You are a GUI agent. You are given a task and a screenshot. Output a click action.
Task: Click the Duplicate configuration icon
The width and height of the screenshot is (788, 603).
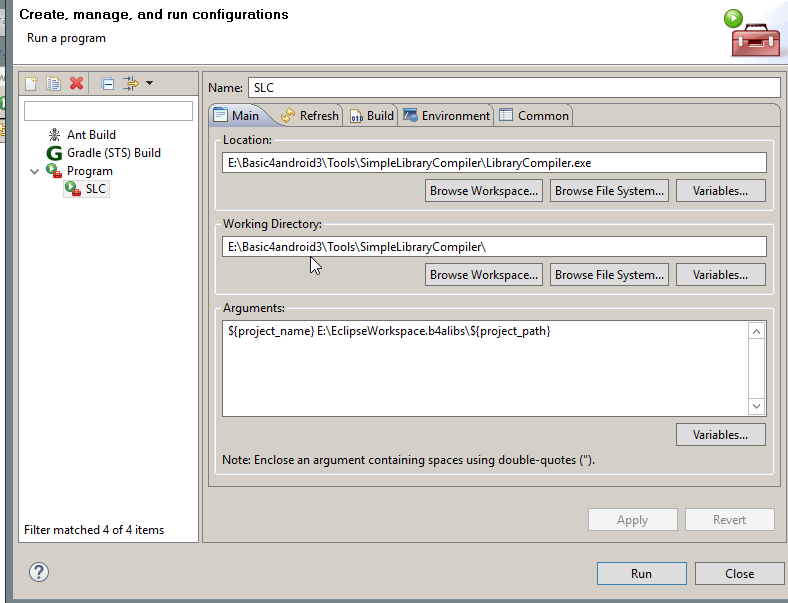point(54,83)
